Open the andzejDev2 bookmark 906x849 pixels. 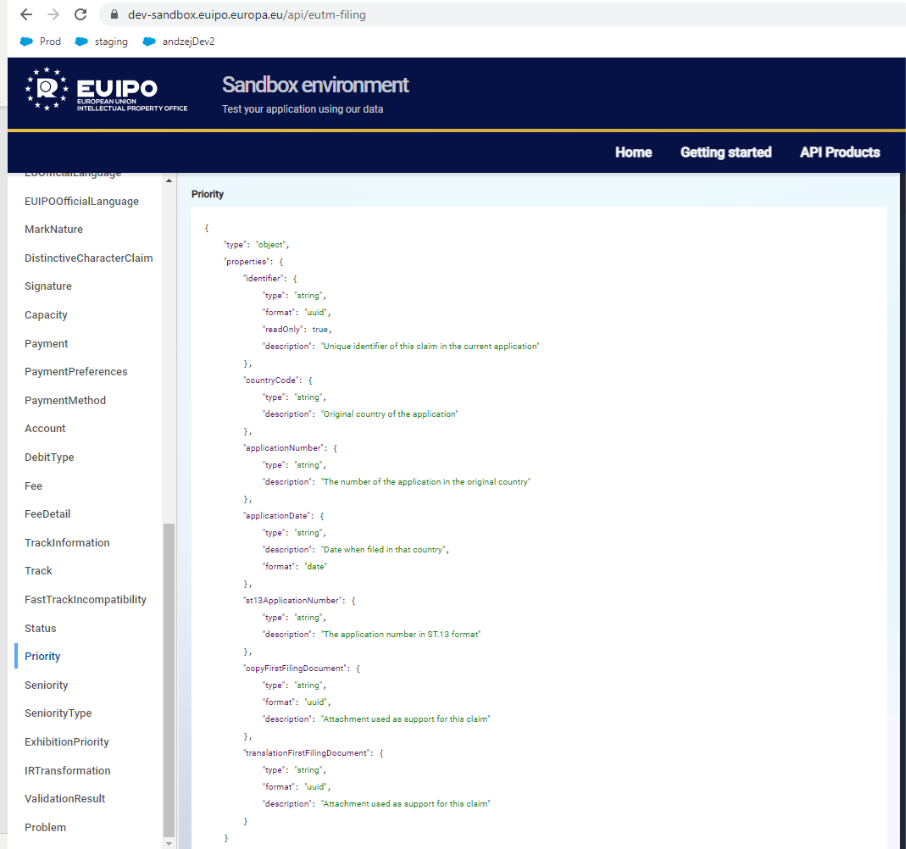click(x=179, y=42)
